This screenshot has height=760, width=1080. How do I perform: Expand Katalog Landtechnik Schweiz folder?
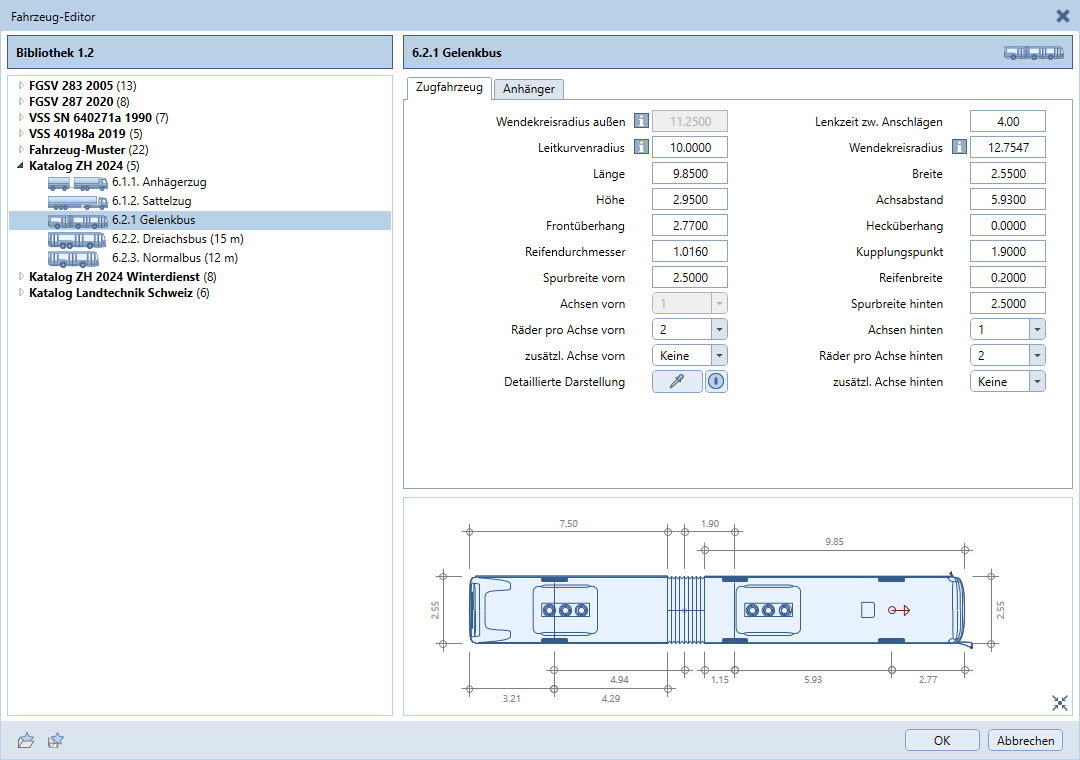(21, 293)
